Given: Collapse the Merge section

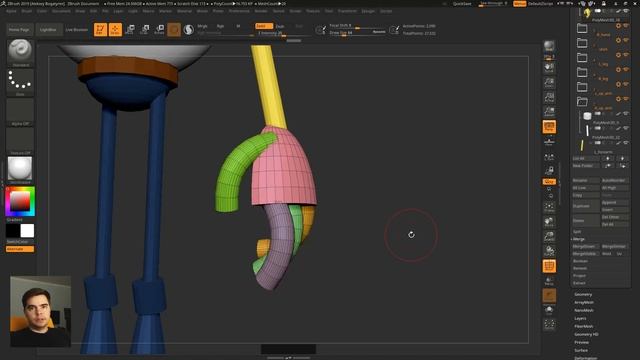Looking at the screenshot, I should pos(579,239).
